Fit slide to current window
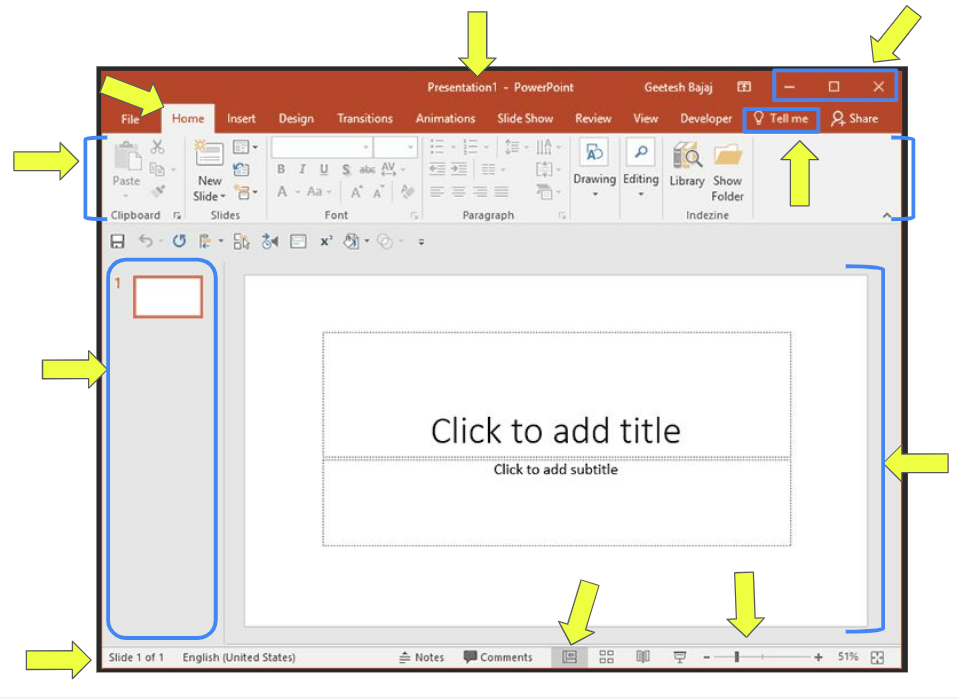Image resolution: width=958 pixels, height=700 pixels. pyautogui.click(x=878, y=657)
